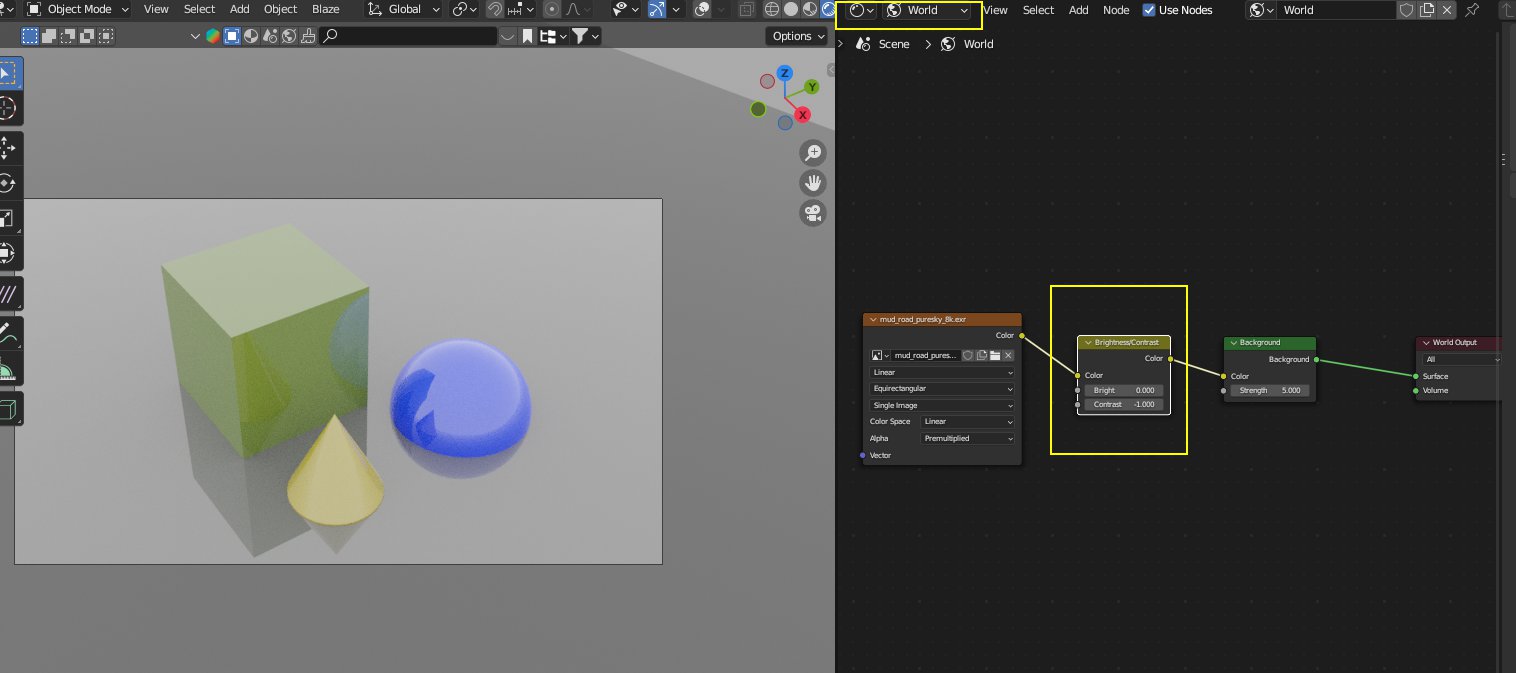This screenshot has width=1516, height=673.
Task: Toggle image fake user shield in image node
Action: [x=968, y=355]
